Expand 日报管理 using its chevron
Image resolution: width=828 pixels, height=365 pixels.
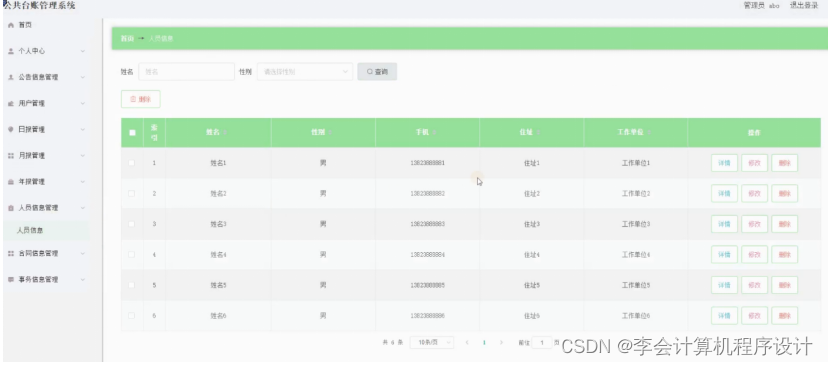[x=83, y=129]
